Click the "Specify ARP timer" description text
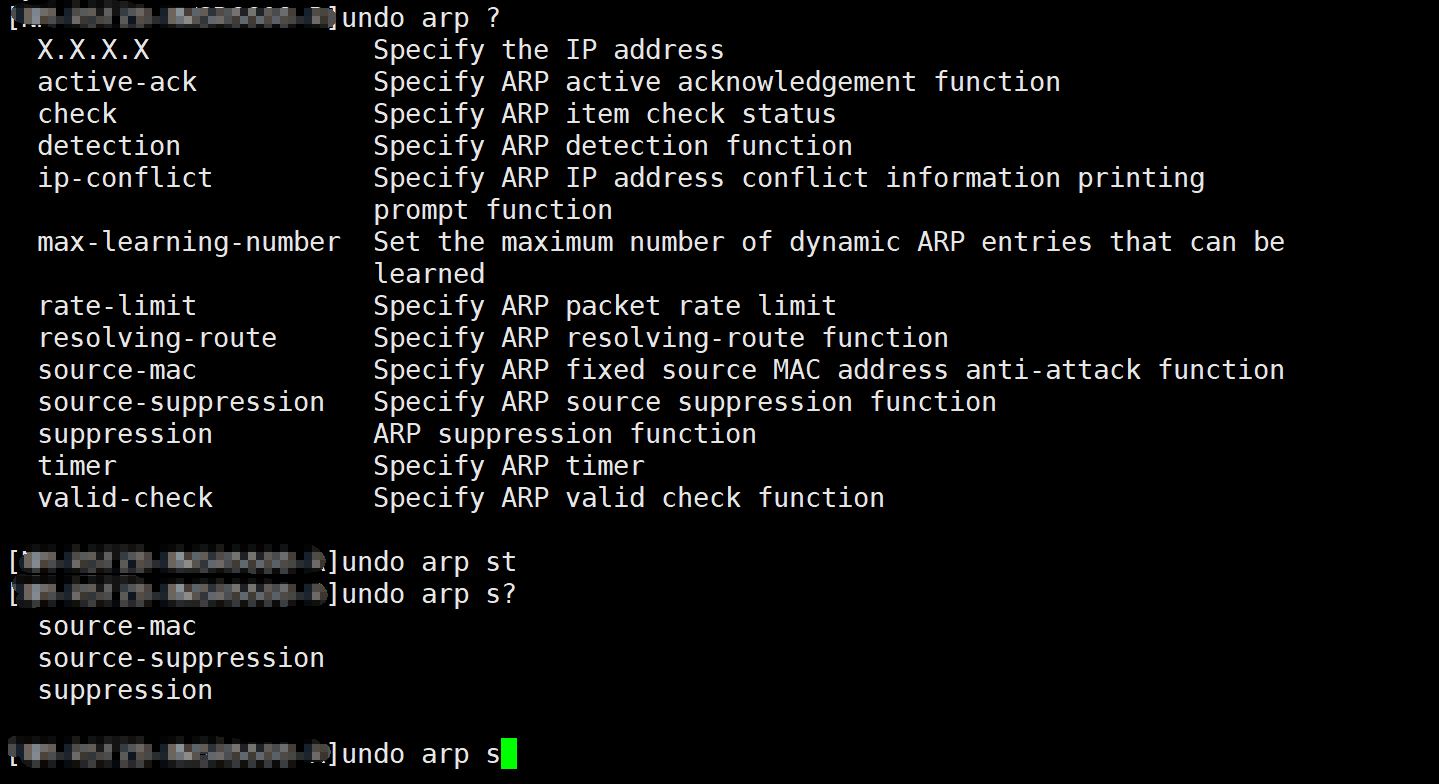This screenshot has height=784, width=1439. pyautogui.click(x=509, y=466)
